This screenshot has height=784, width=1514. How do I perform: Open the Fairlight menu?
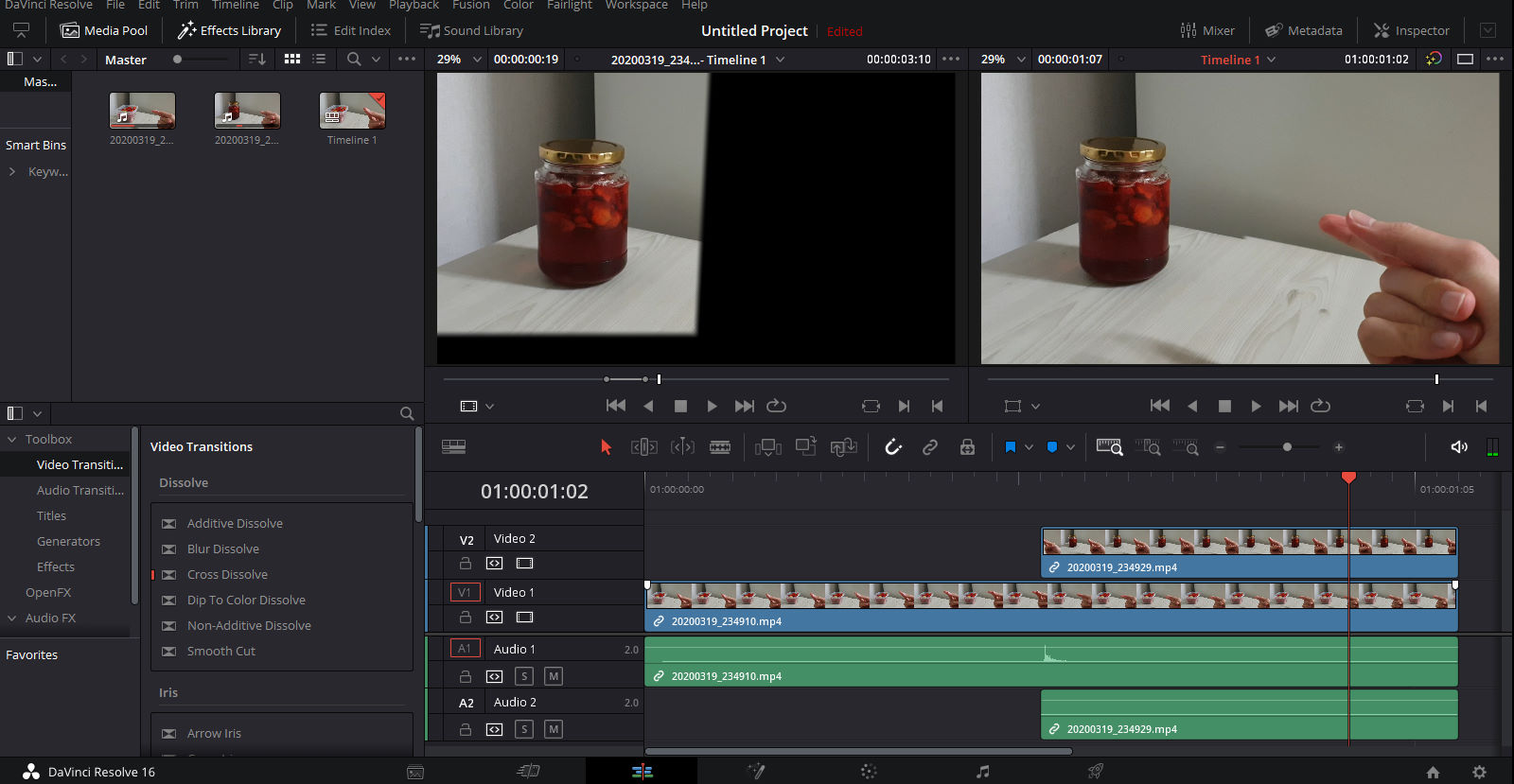(570, 5)
